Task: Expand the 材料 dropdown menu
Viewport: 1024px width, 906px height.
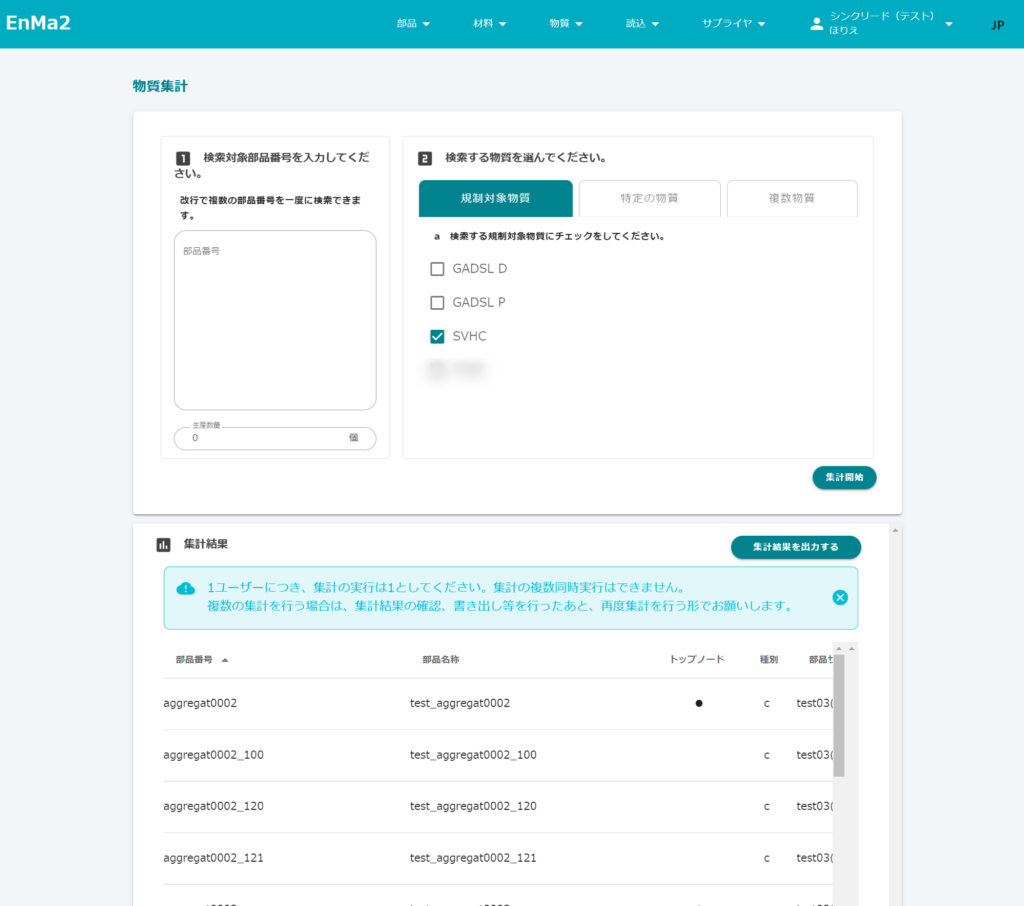Action: click(x=490, y=24)
